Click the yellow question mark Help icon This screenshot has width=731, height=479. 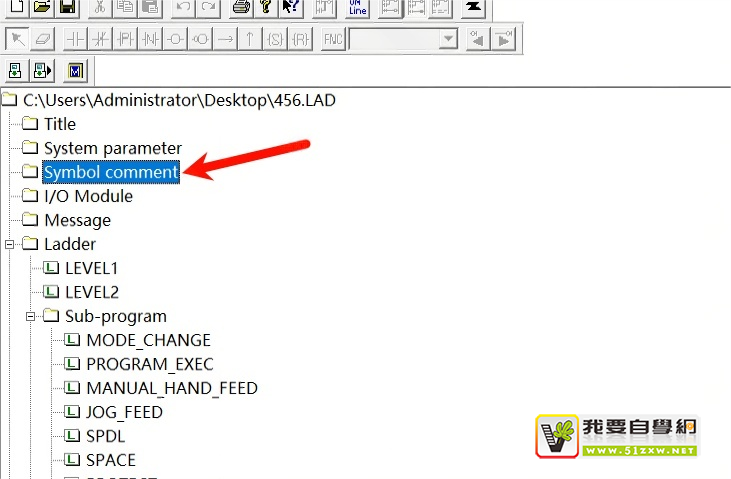coord(266,7)
